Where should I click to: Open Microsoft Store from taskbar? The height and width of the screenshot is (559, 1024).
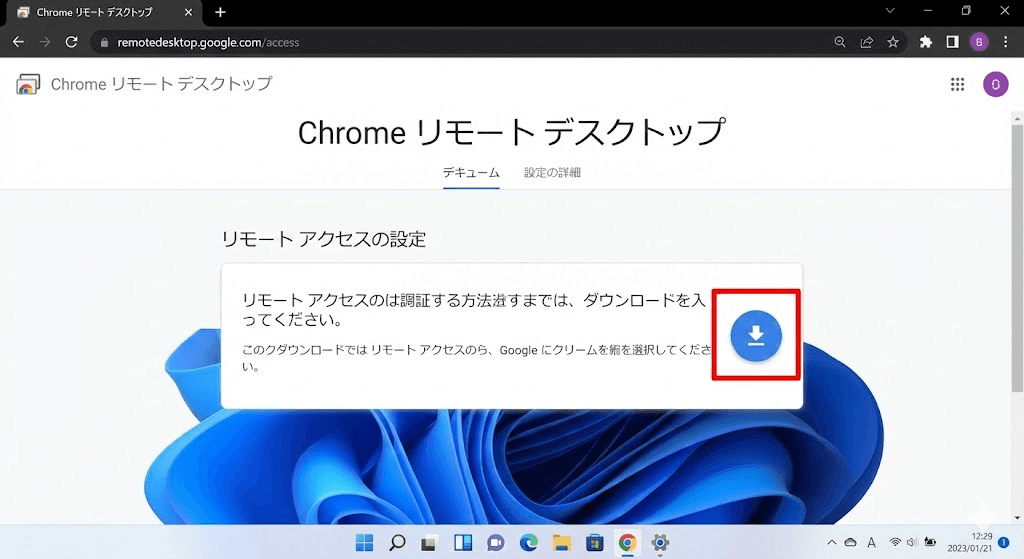(594, 543)
